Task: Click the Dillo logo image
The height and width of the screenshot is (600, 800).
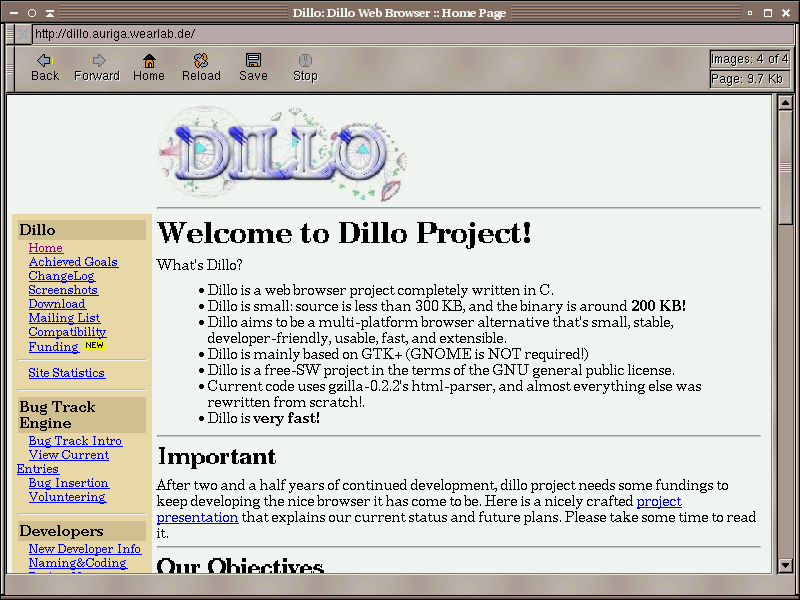Action: point(282,154)
